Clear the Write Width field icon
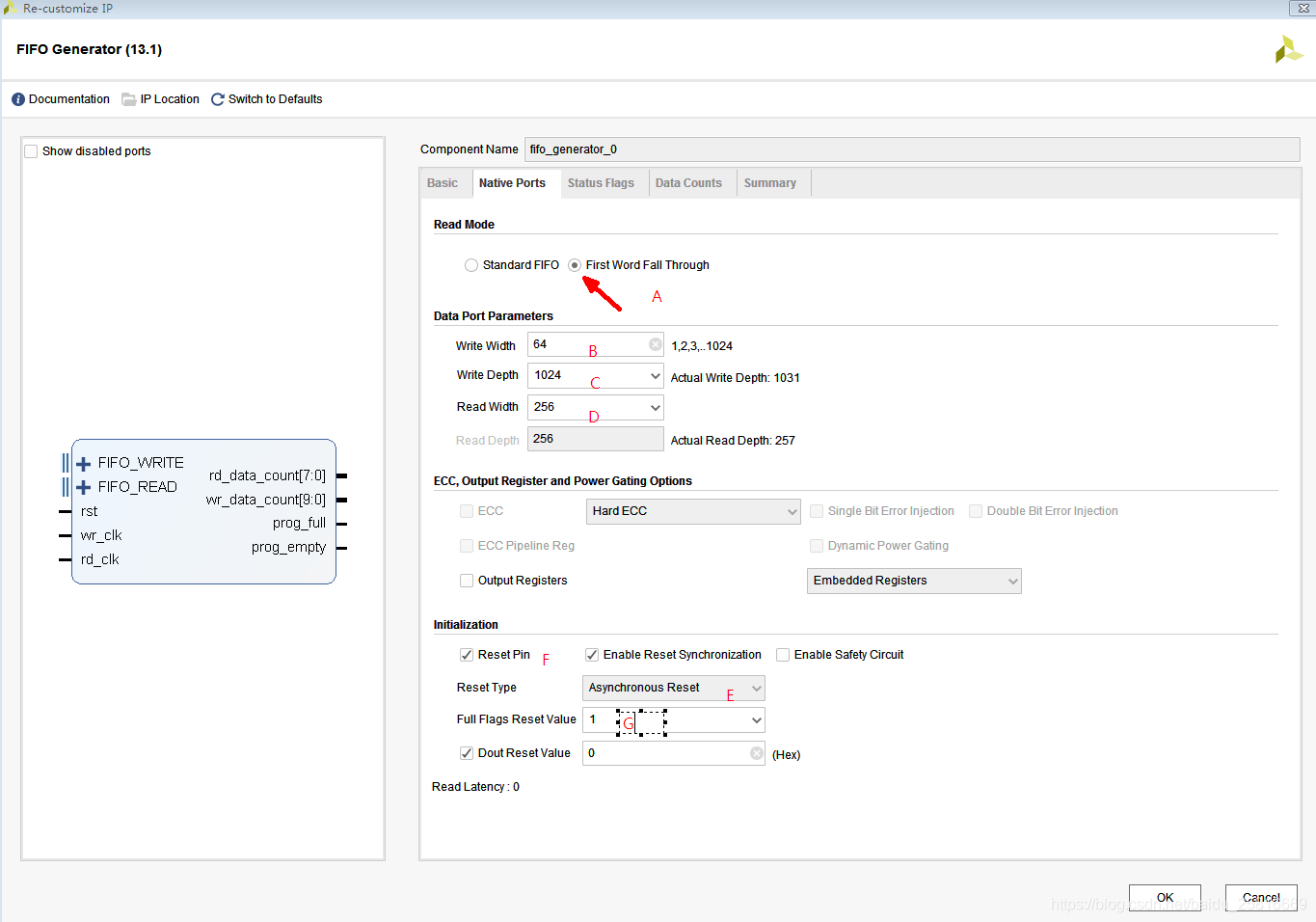The image size is (1316, 922). [656, 344]
